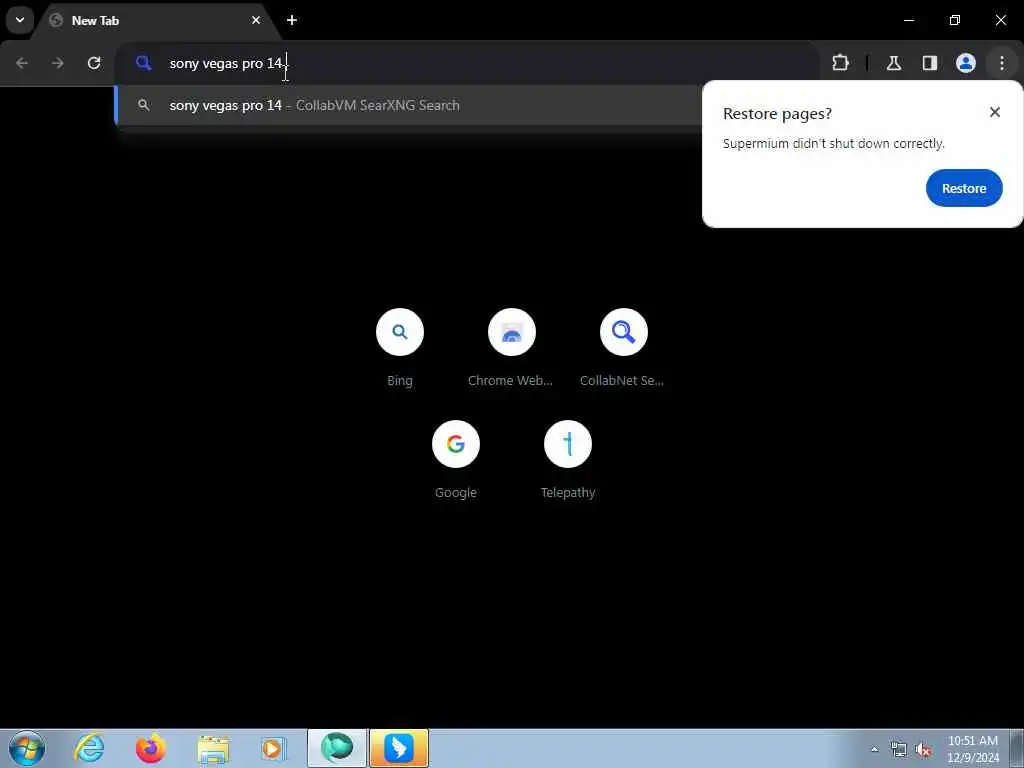
Task: Open the Telepathy shortcut
Action: pyautogui.click(x=568, y=444)
